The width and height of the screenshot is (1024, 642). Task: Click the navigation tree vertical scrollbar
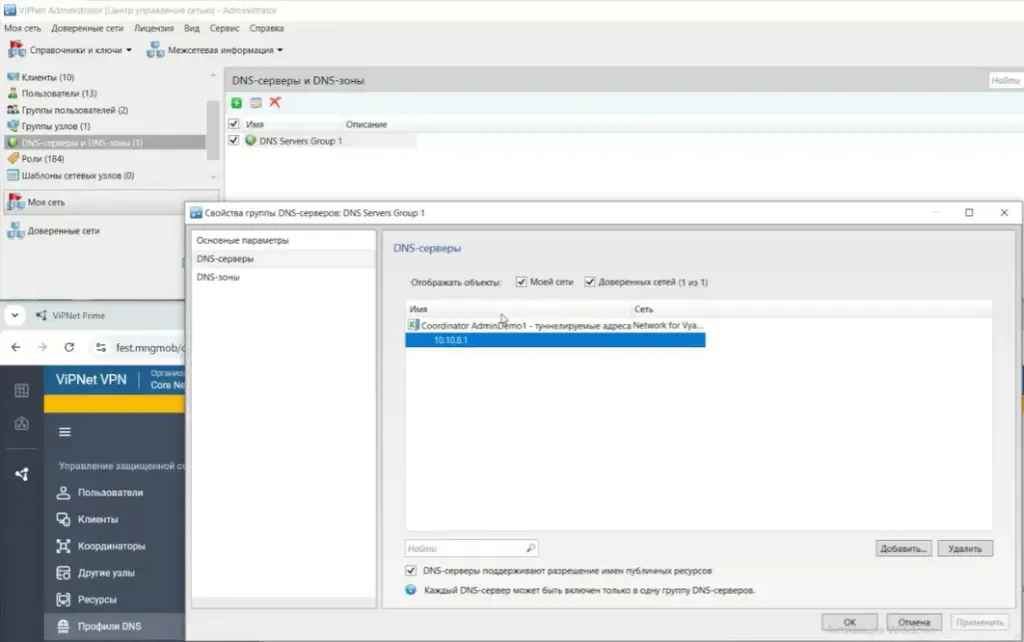pos(213,129)
